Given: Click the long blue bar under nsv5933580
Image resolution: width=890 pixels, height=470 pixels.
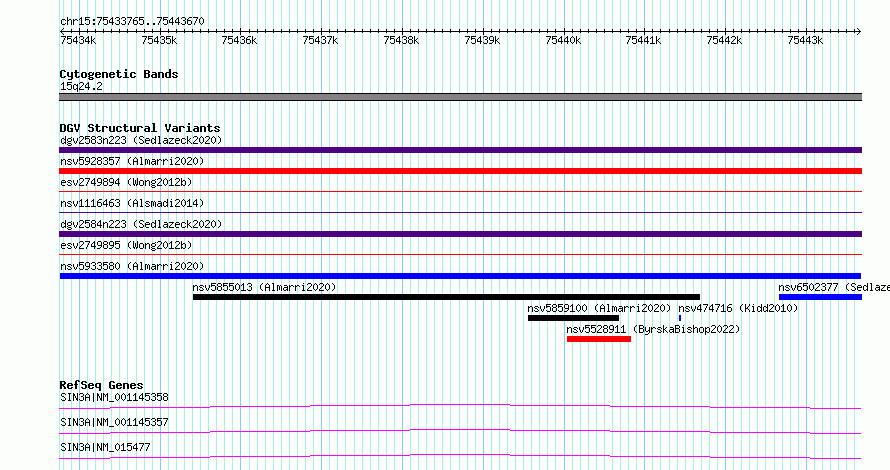Looking at the screenshot, I should point(460,276).
